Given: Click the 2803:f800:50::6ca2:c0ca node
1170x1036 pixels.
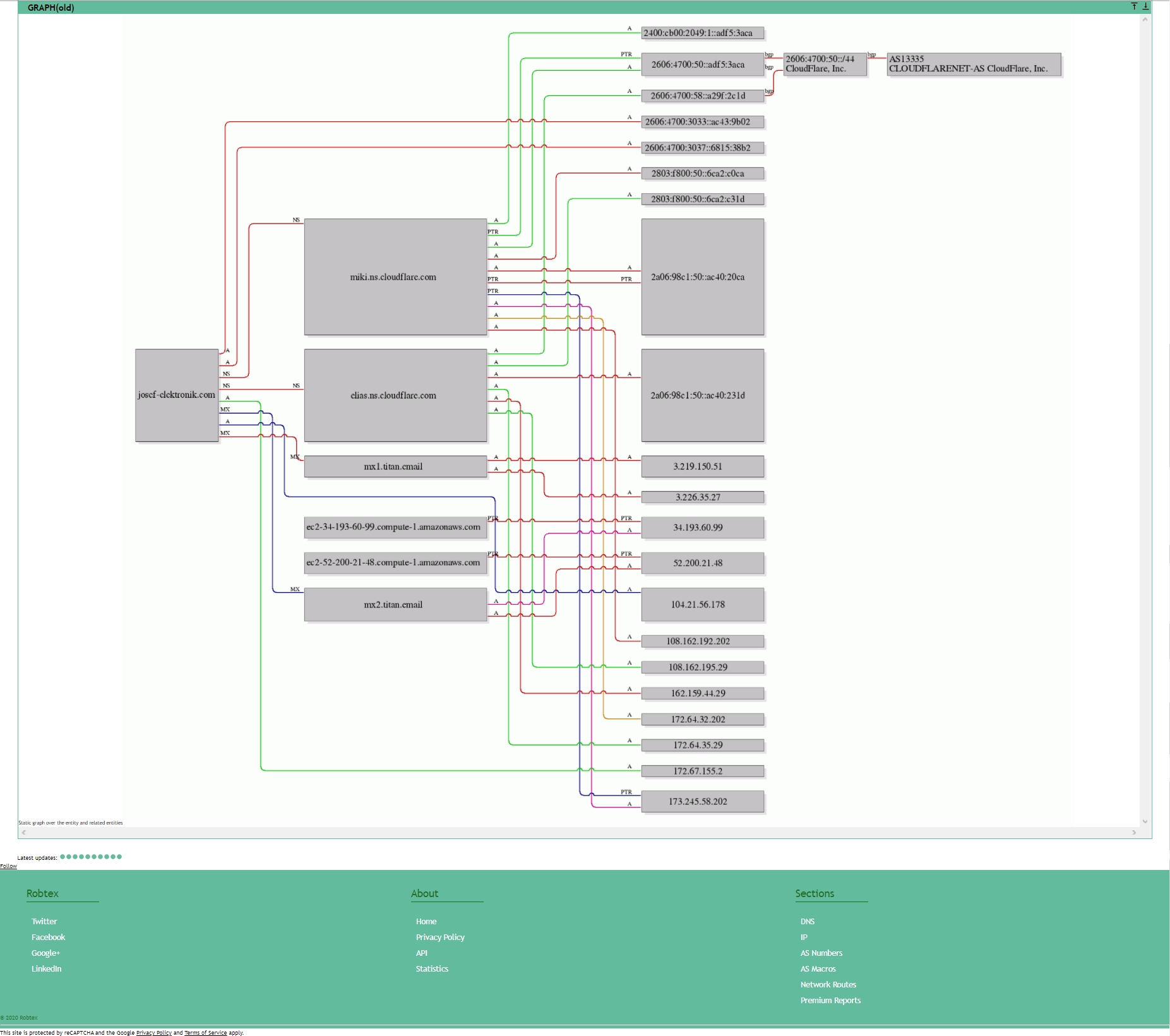Looking at the screenshot, I should tap(703, 174).
